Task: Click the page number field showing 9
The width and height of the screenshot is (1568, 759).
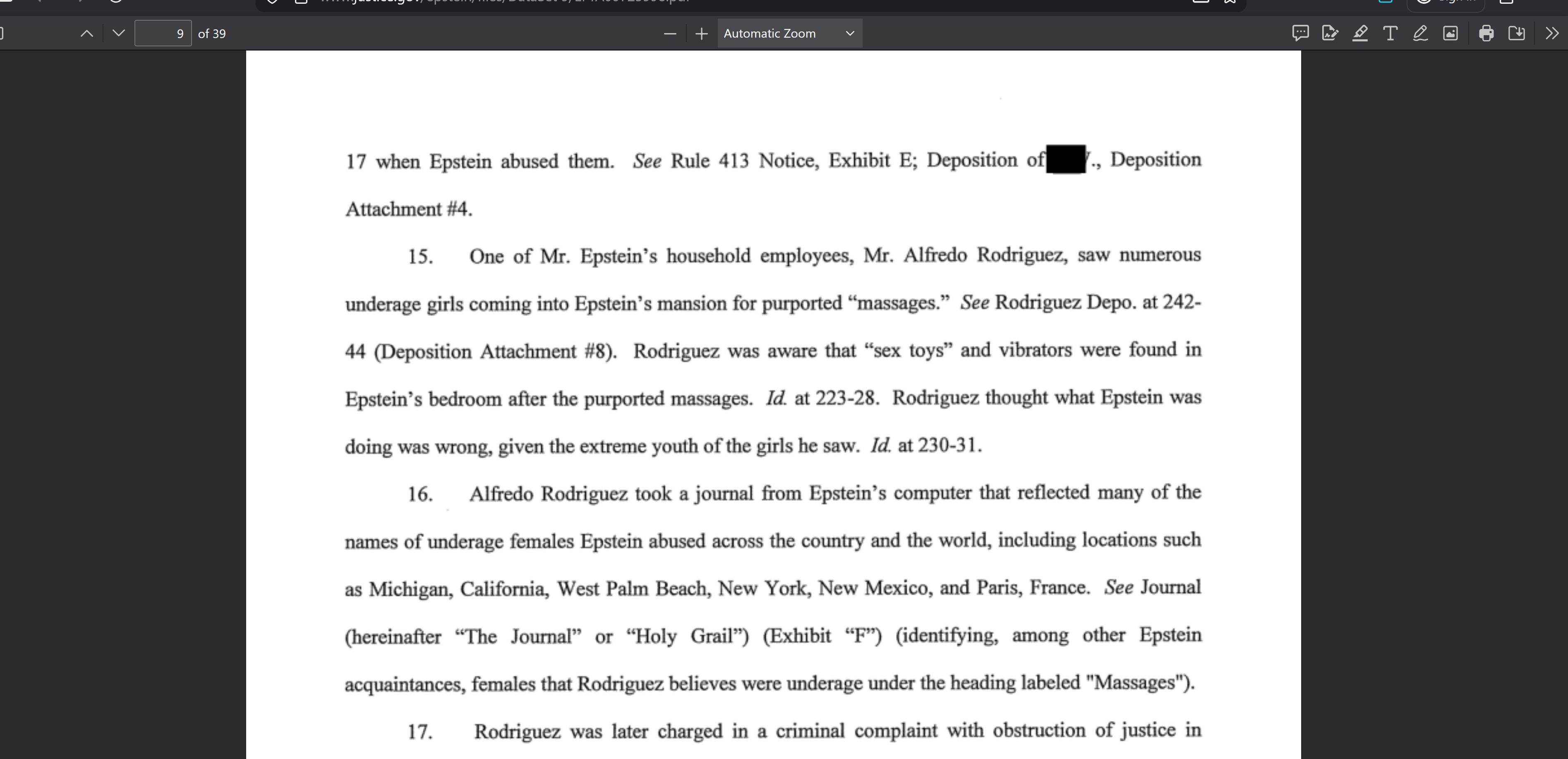Action: tap(163, 34)
